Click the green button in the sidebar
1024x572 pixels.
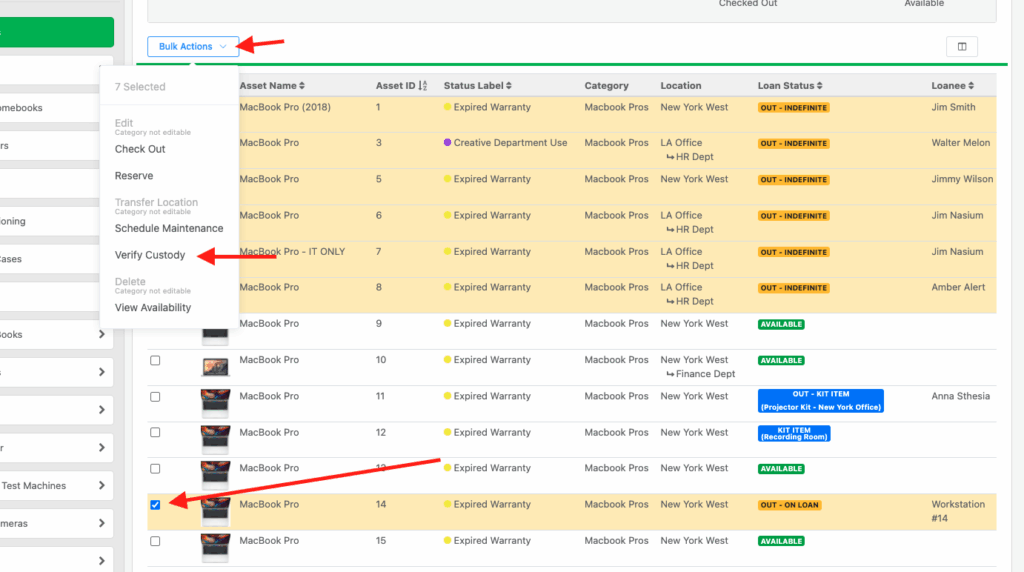[x=57, y=32]
